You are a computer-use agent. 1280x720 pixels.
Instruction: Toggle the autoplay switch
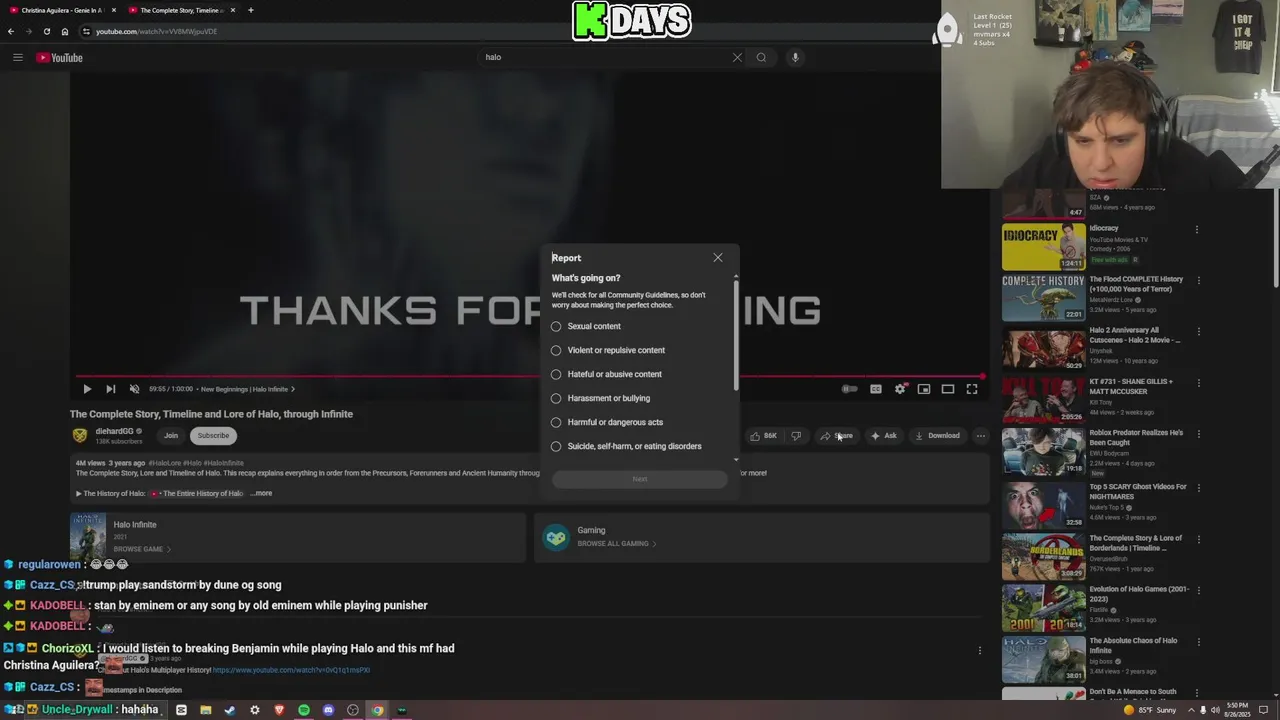849,389
